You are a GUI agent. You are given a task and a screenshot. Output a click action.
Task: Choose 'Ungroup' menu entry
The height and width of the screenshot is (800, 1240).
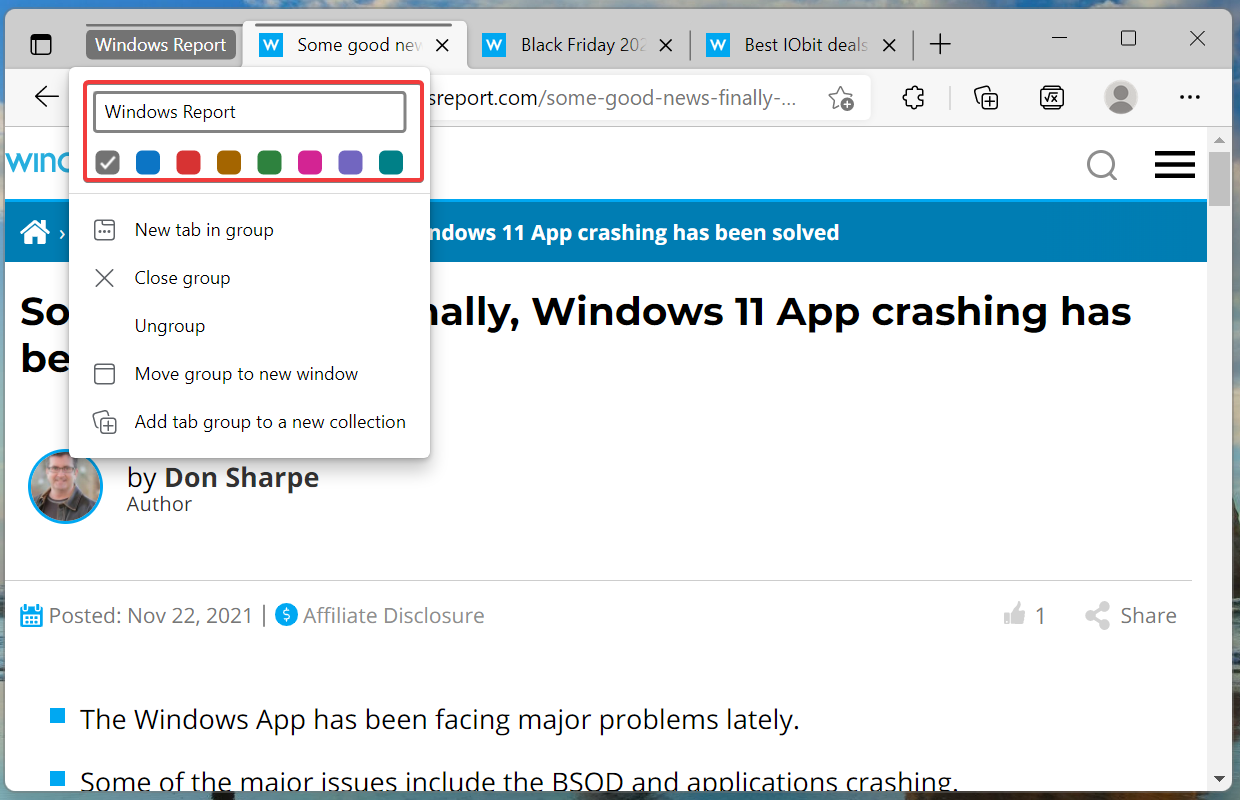point(250,326)
